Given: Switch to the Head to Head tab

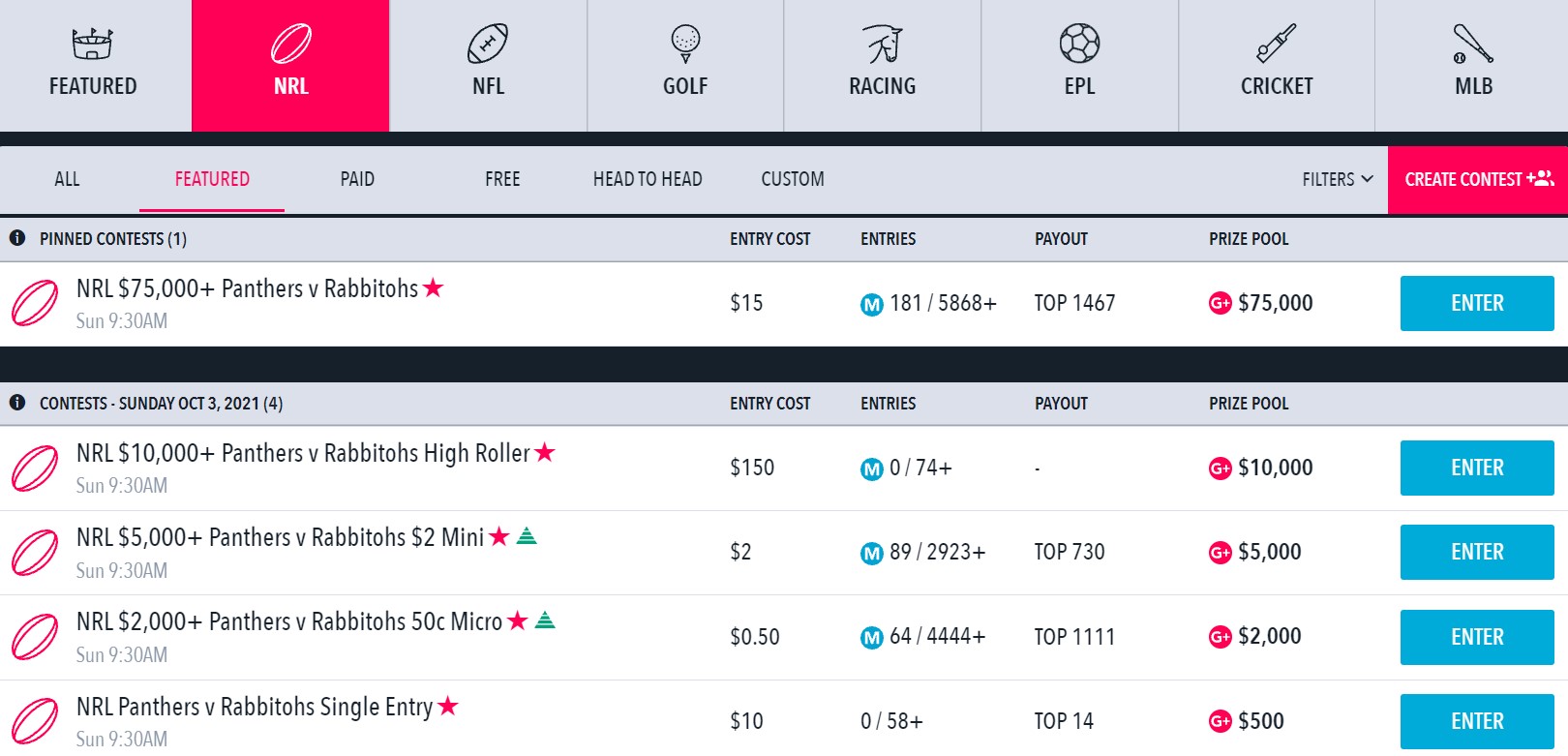Looking at the screenshot, I should pos(648,179).
